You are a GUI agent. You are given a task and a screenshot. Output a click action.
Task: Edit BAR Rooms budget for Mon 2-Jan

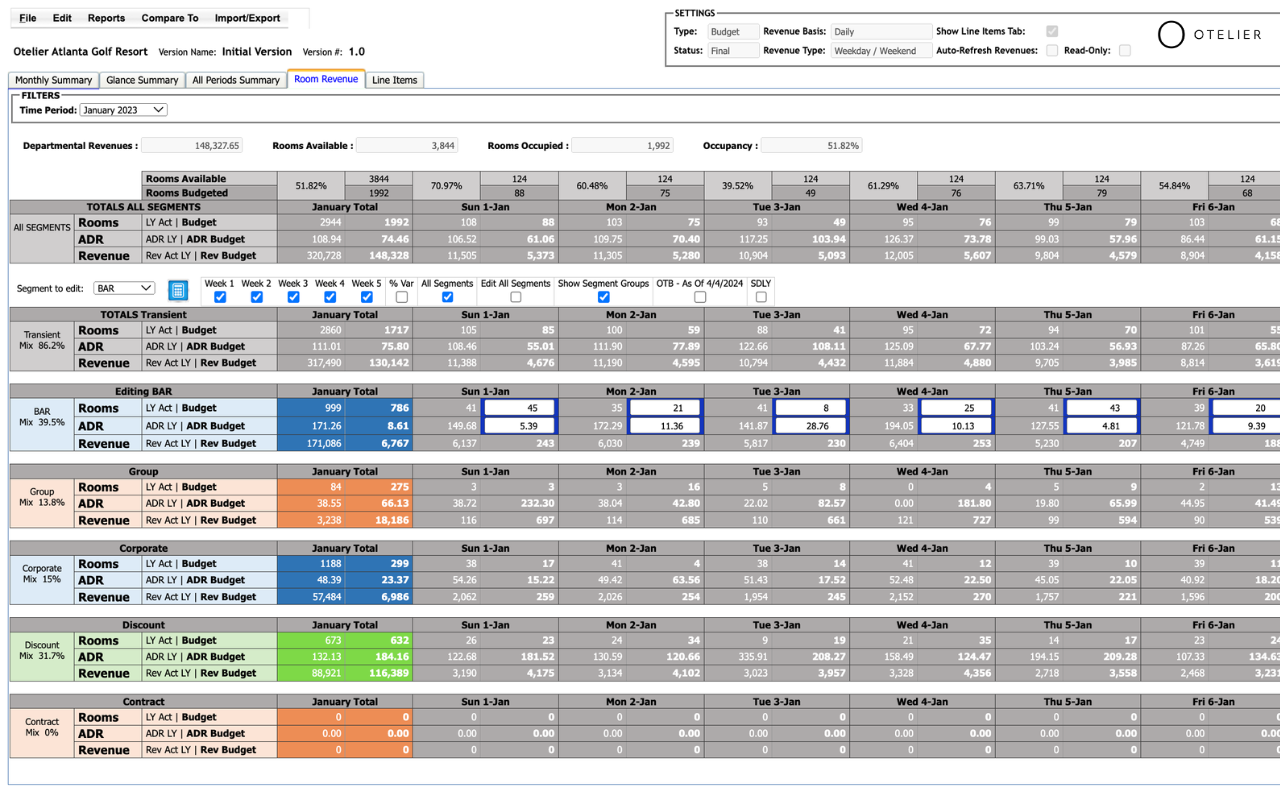click(x=665, y=408)
